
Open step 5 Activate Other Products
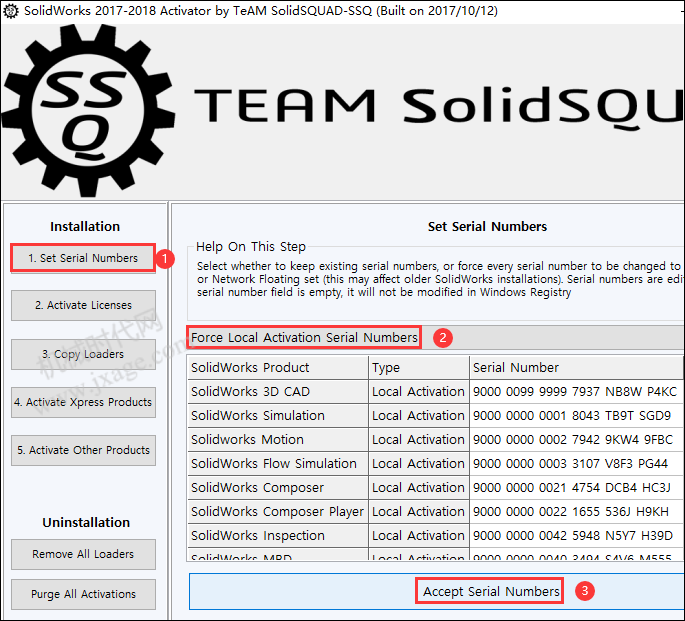point(83,450)
